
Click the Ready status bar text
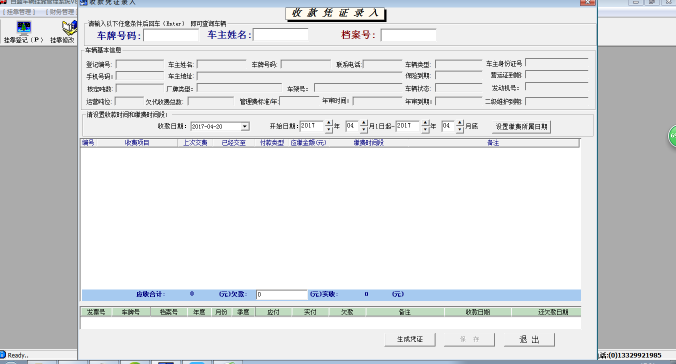coord(17,355)
